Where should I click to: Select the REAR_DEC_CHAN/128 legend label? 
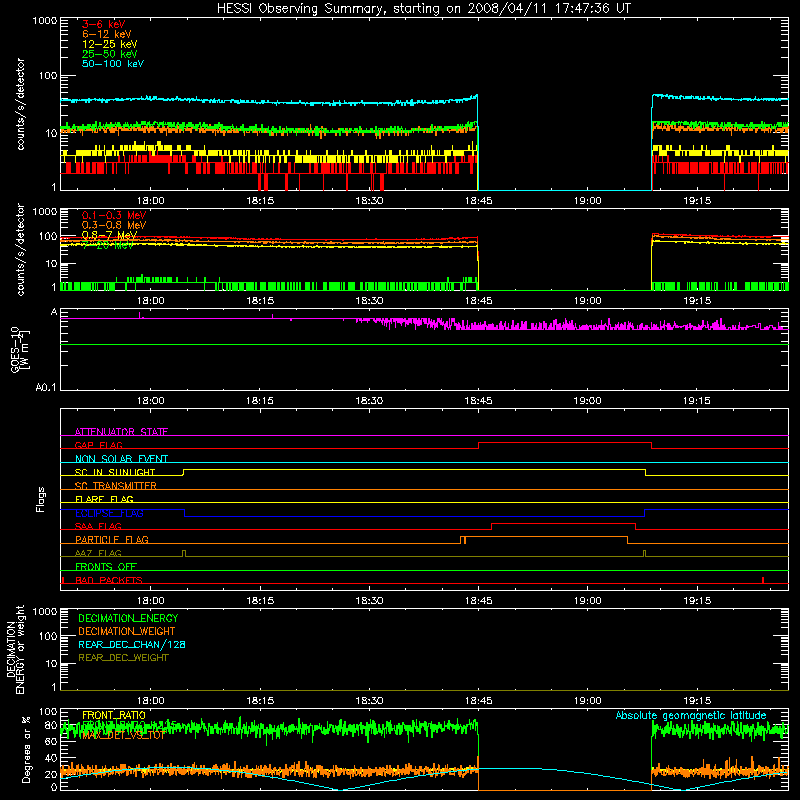[x=132, y=644]
